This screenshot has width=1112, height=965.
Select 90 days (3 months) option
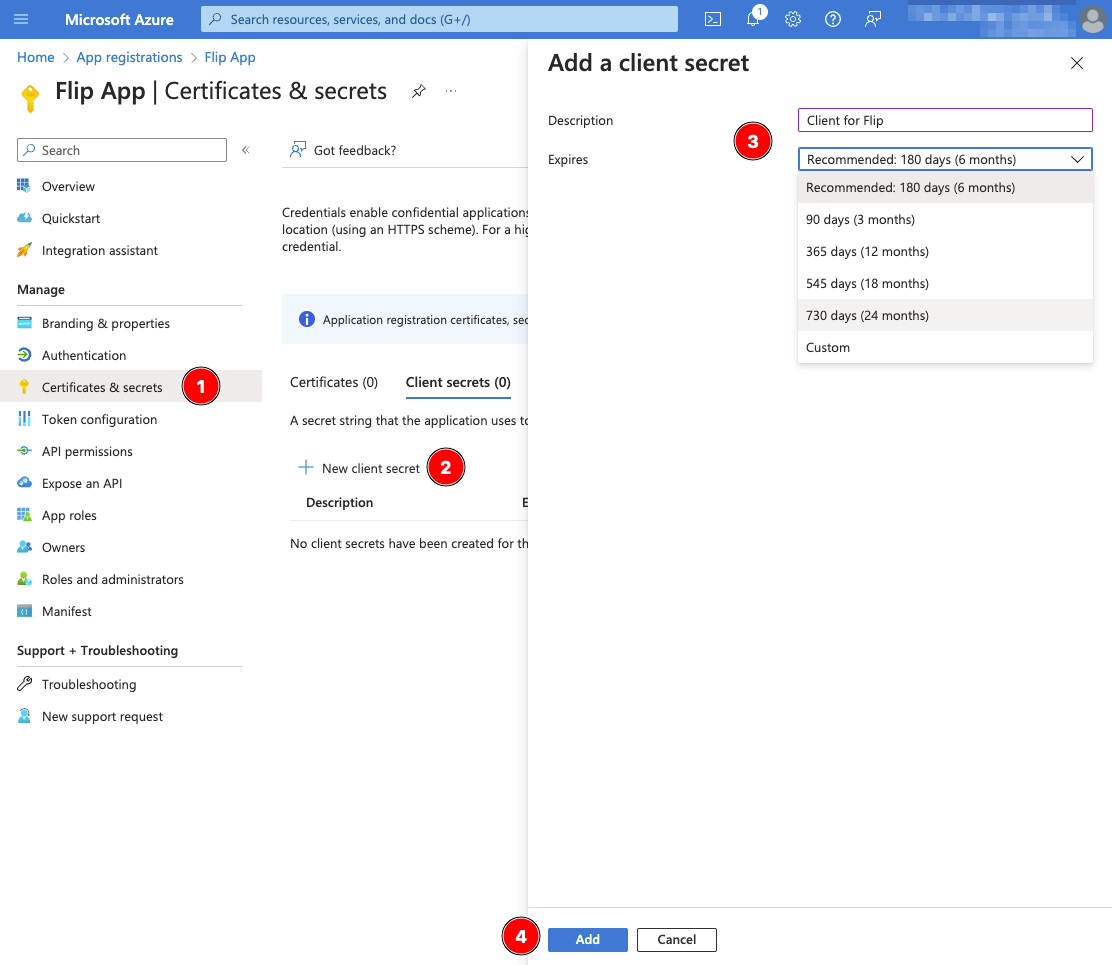click(x=945, y=219)
